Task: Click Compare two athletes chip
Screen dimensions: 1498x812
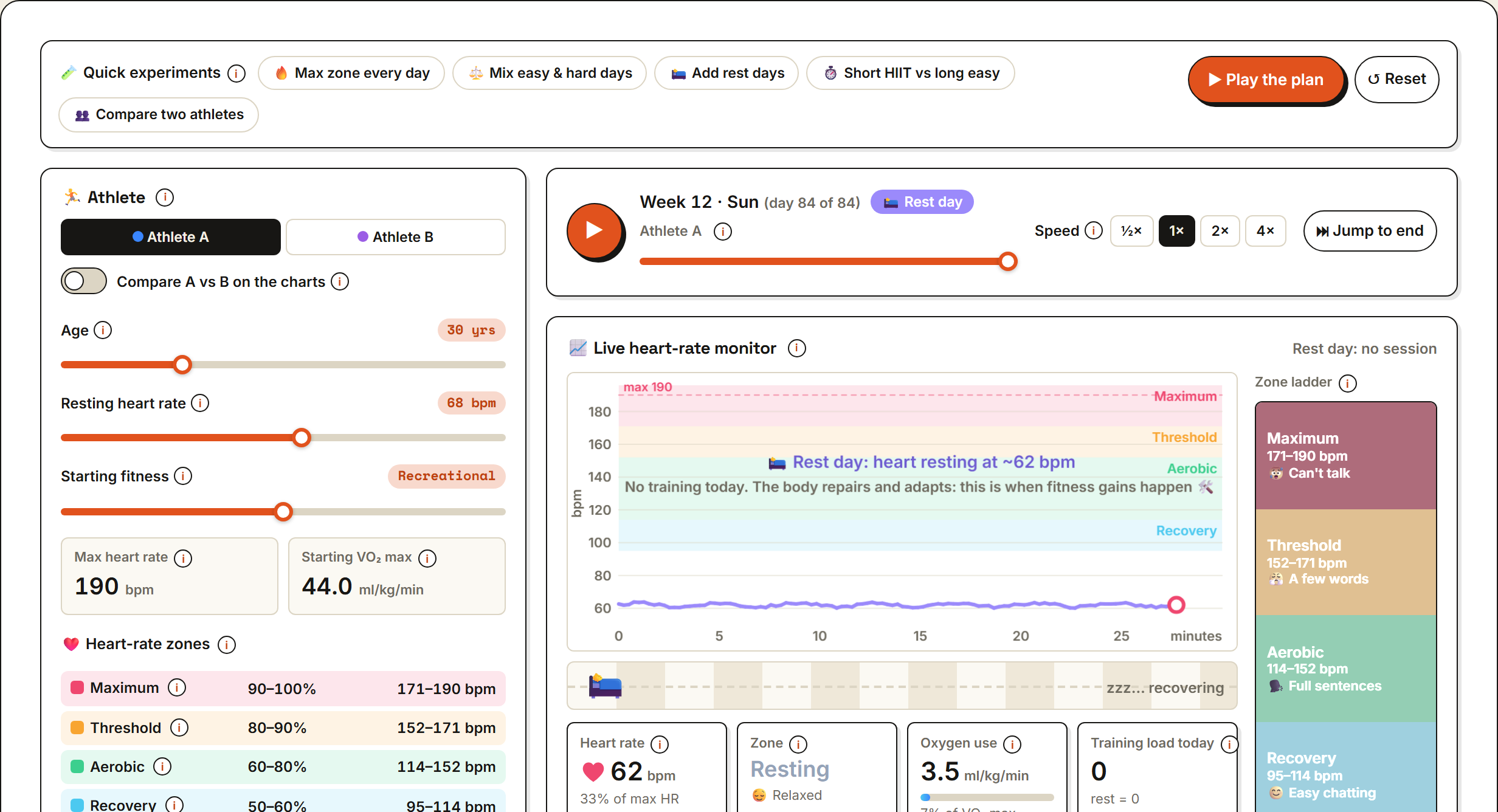Action: (159, 114)
